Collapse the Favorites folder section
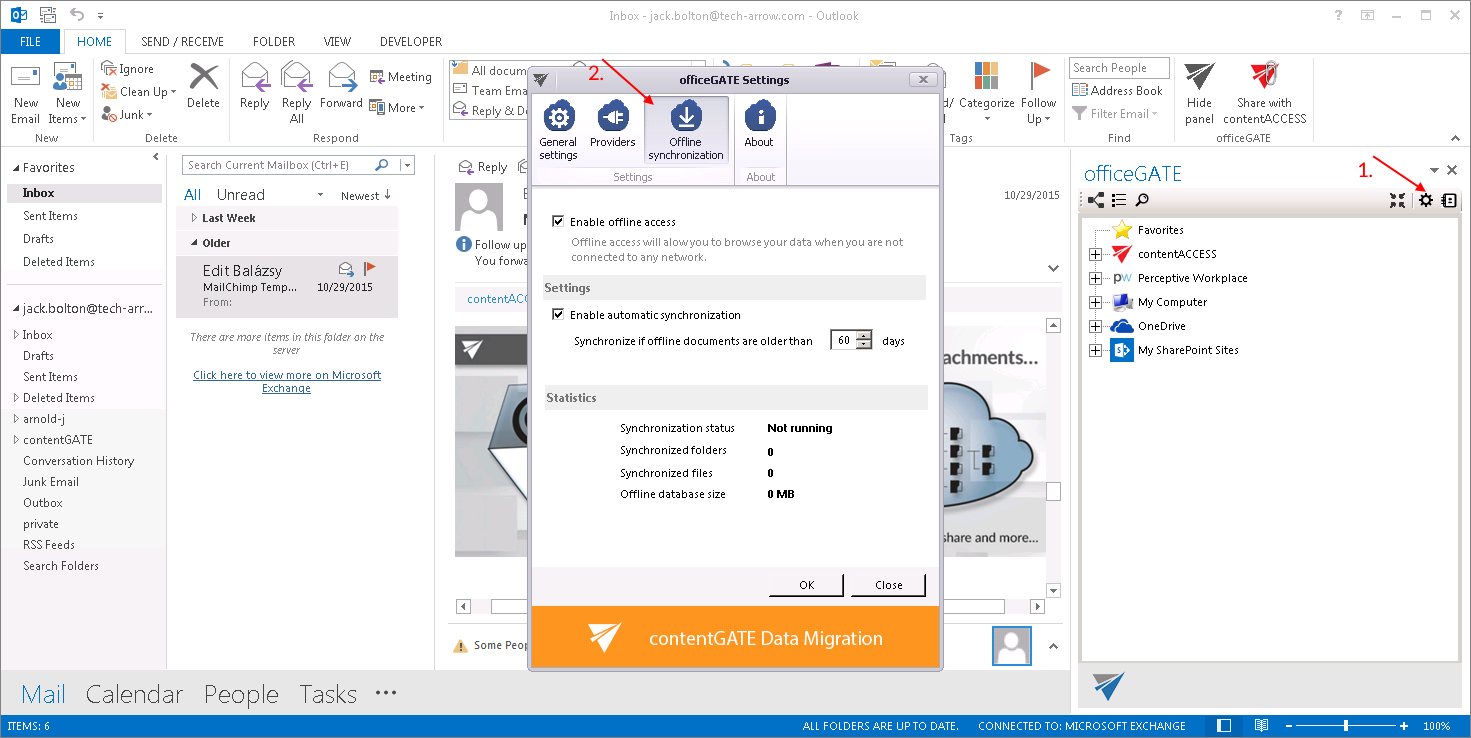 15,168
